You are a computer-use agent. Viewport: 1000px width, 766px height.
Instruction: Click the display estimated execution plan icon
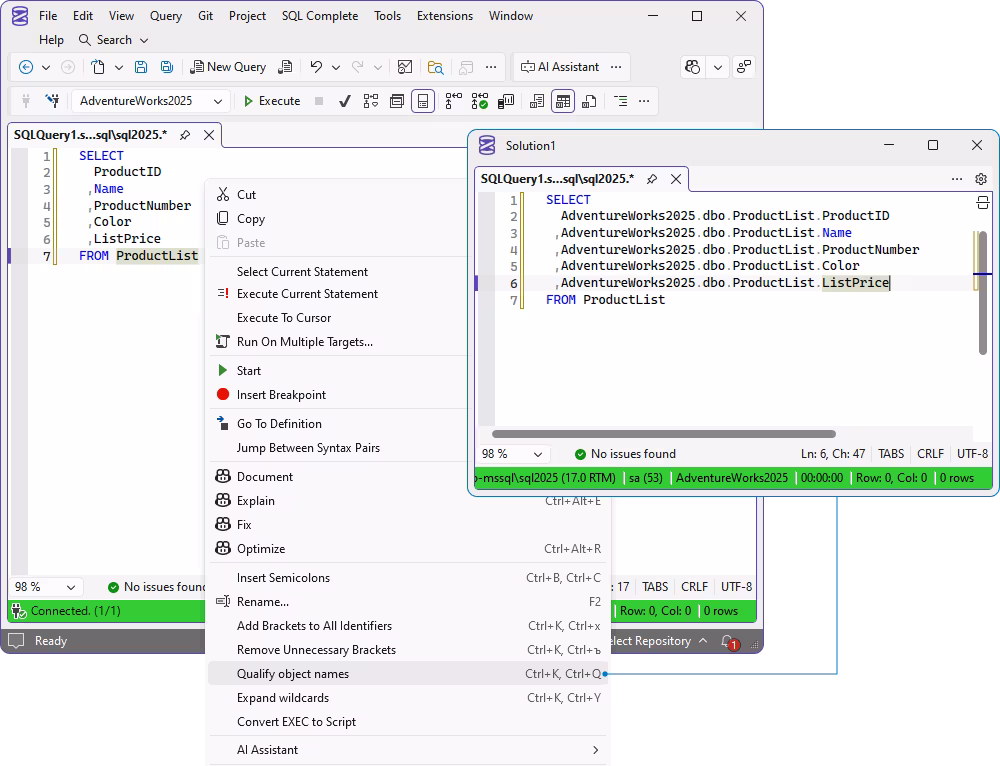click(x=371, y=101)
